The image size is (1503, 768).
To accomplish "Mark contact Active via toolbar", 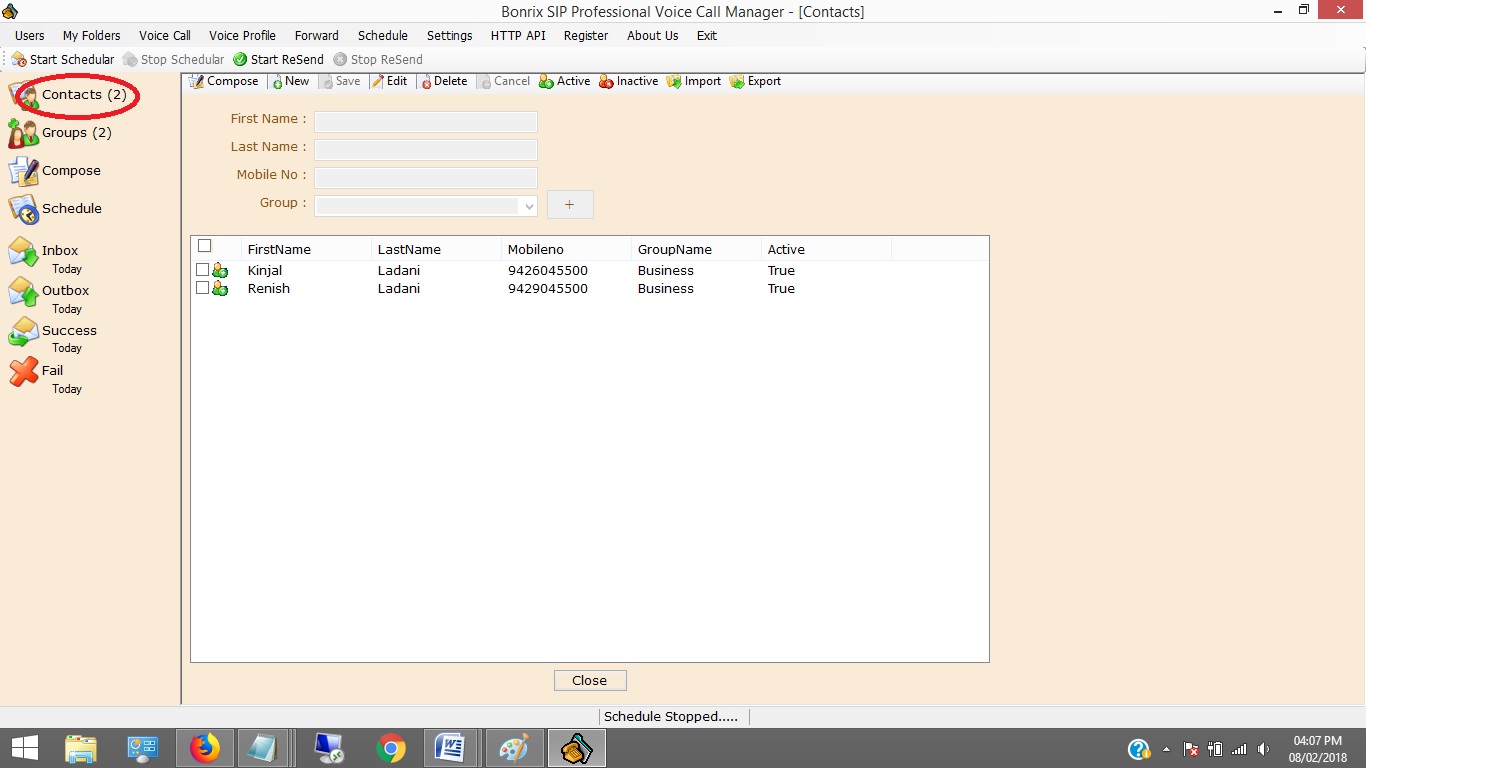I will pos(565,81).
